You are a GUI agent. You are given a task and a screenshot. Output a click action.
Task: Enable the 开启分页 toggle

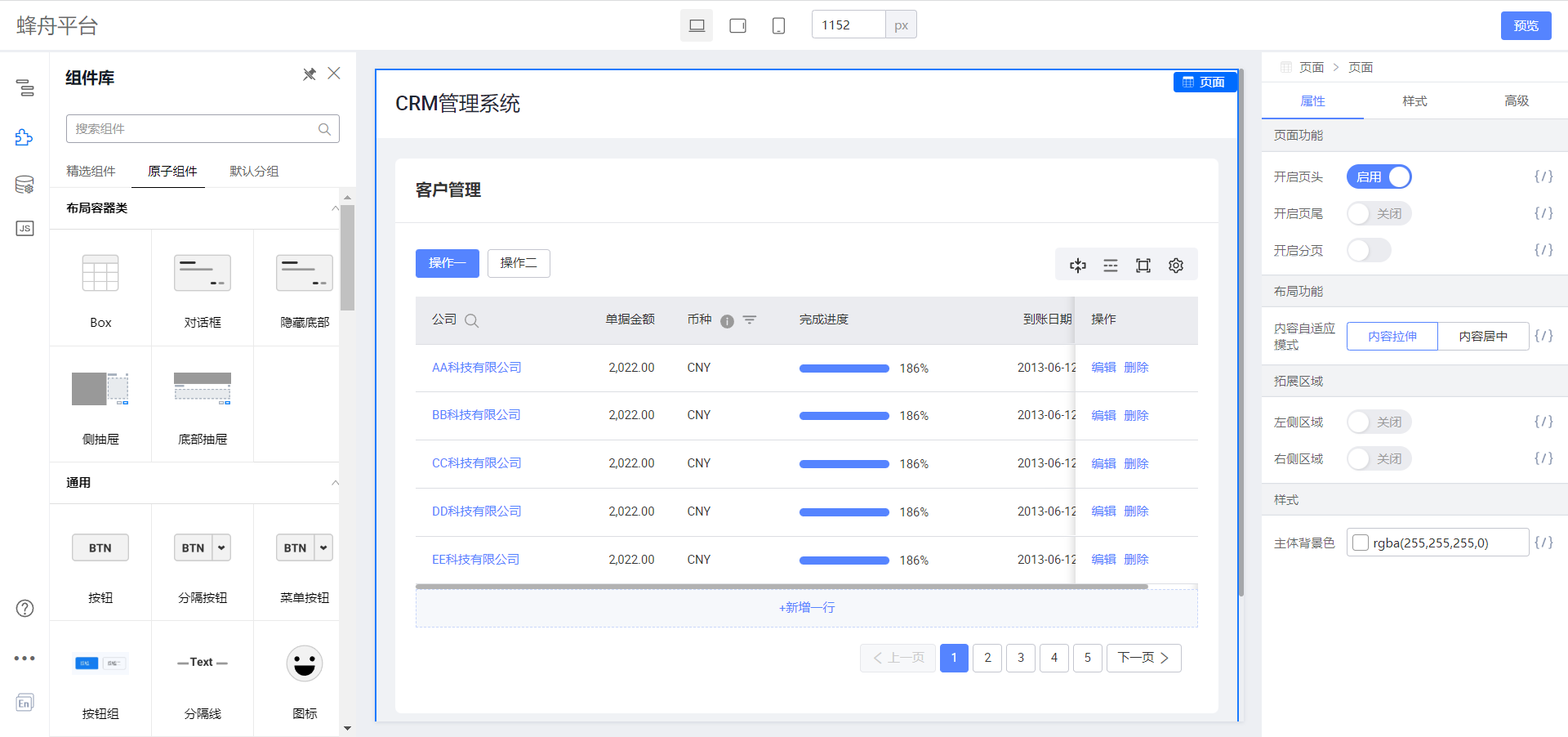point(1369,250)
